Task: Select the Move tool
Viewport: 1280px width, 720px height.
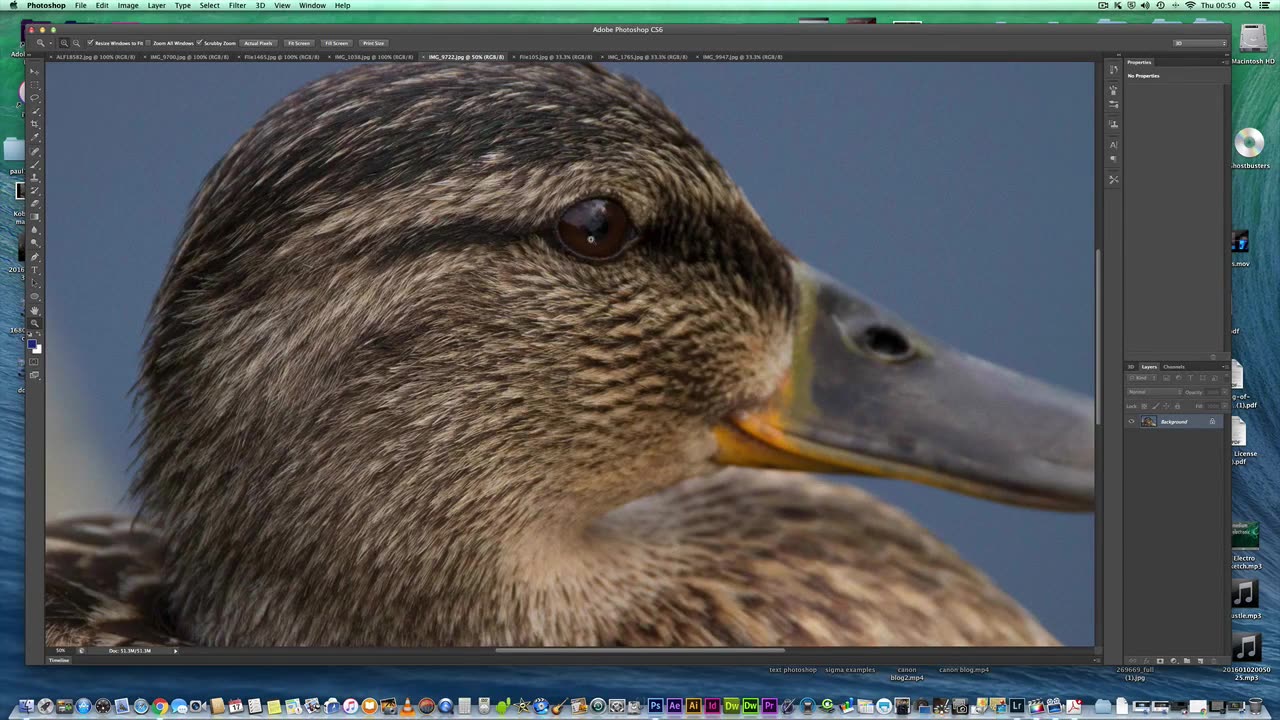Action: pos(34,70)
